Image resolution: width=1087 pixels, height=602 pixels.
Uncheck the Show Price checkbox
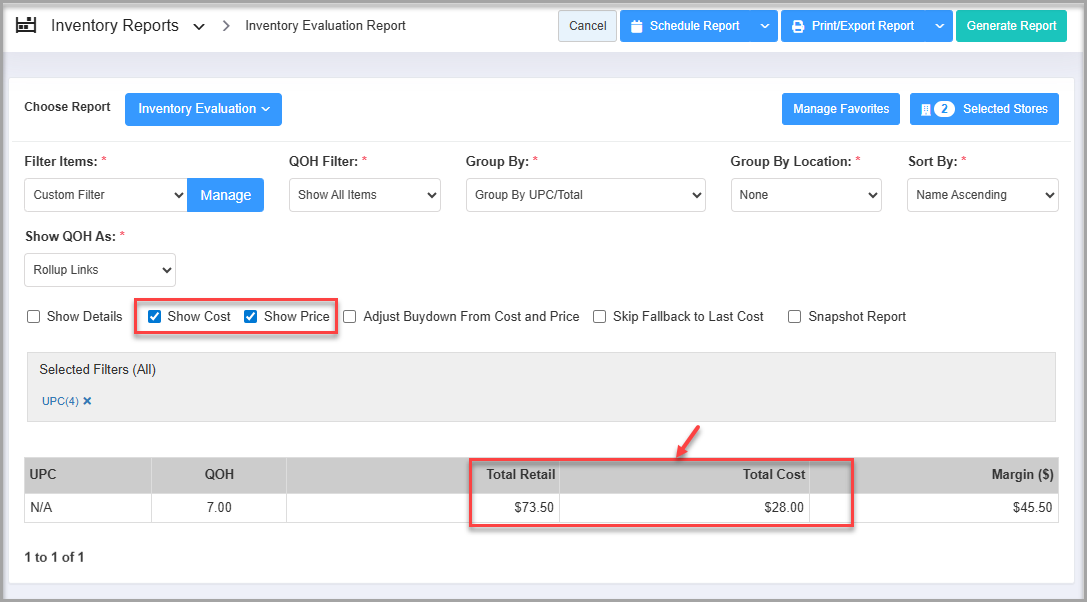click(x=251, y=317)
